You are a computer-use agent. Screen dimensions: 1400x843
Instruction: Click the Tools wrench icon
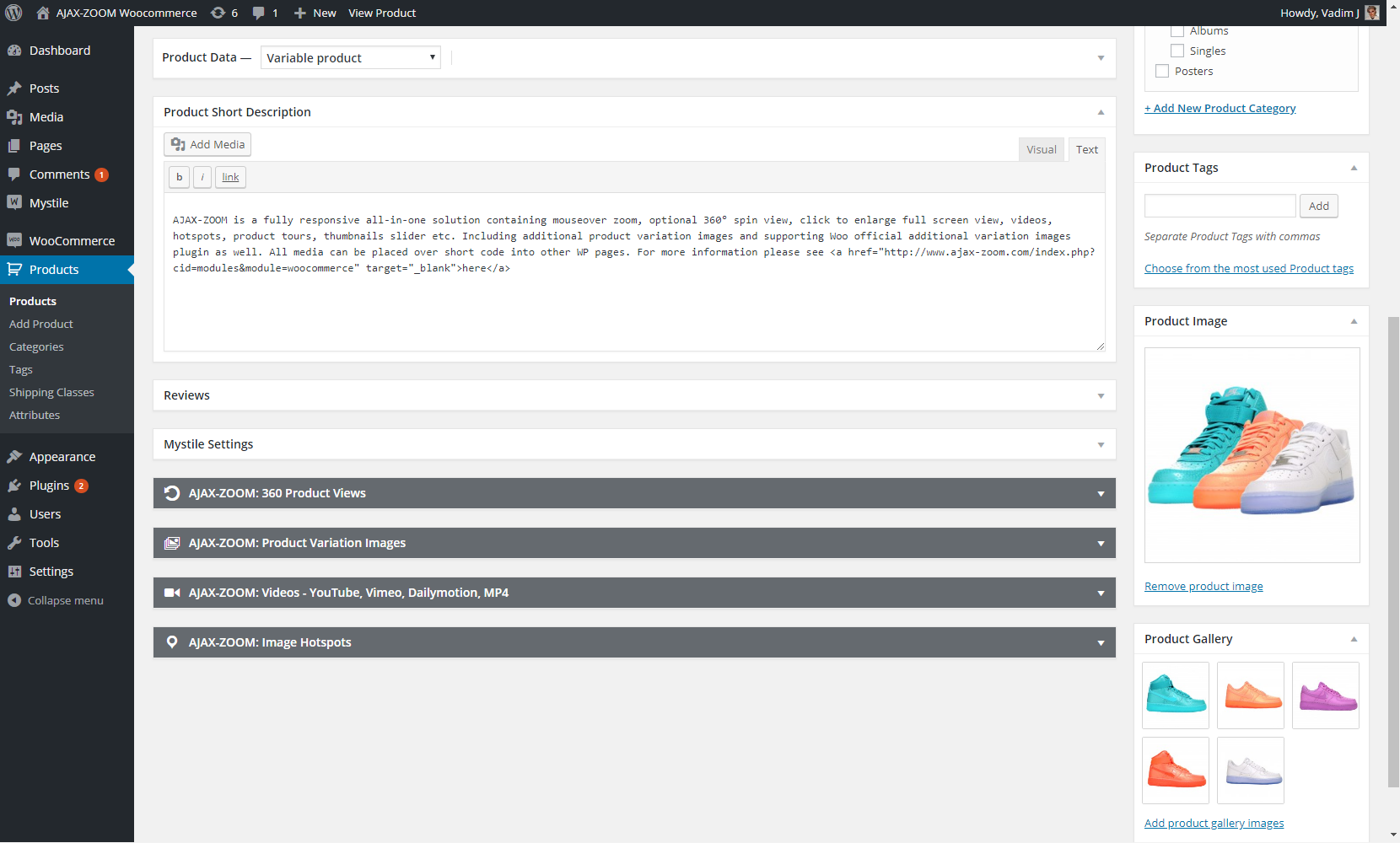[x=14, y=543]
